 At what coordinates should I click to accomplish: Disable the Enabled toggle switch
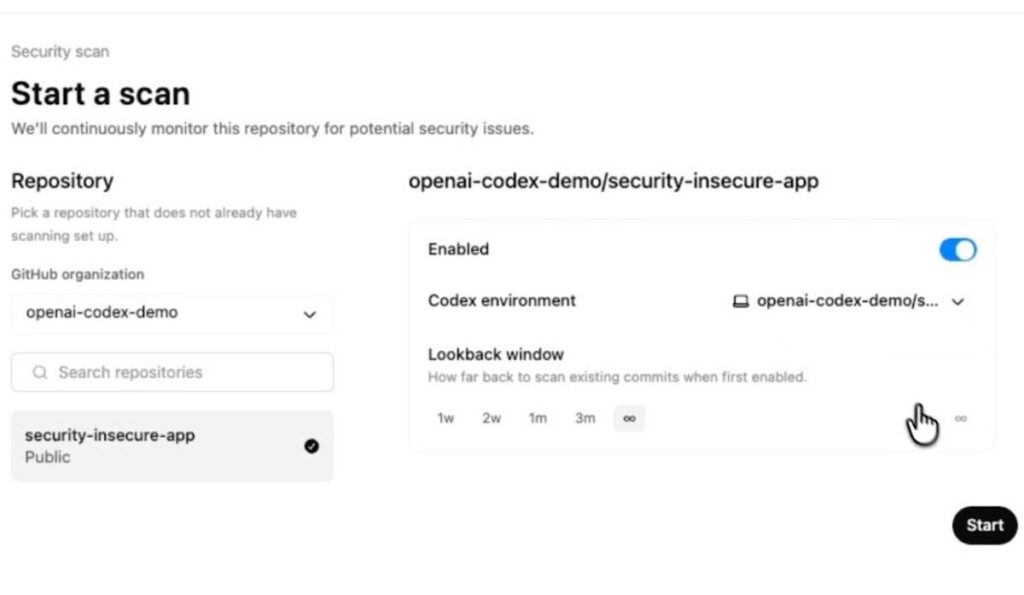point(957,250)
